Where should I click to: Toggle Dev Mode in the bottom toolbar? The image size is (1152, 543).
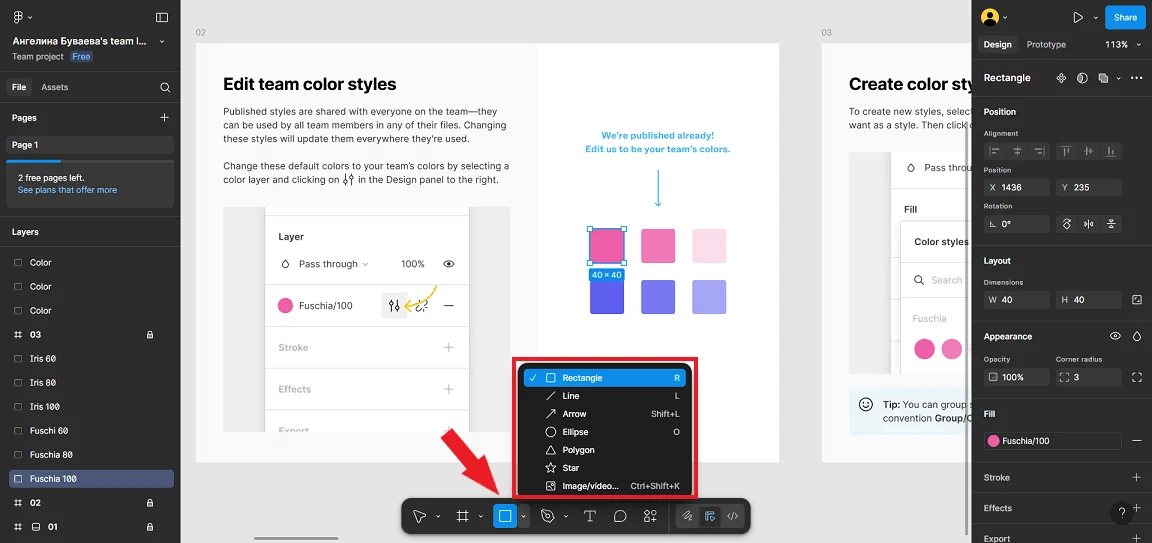click(733, 516)
